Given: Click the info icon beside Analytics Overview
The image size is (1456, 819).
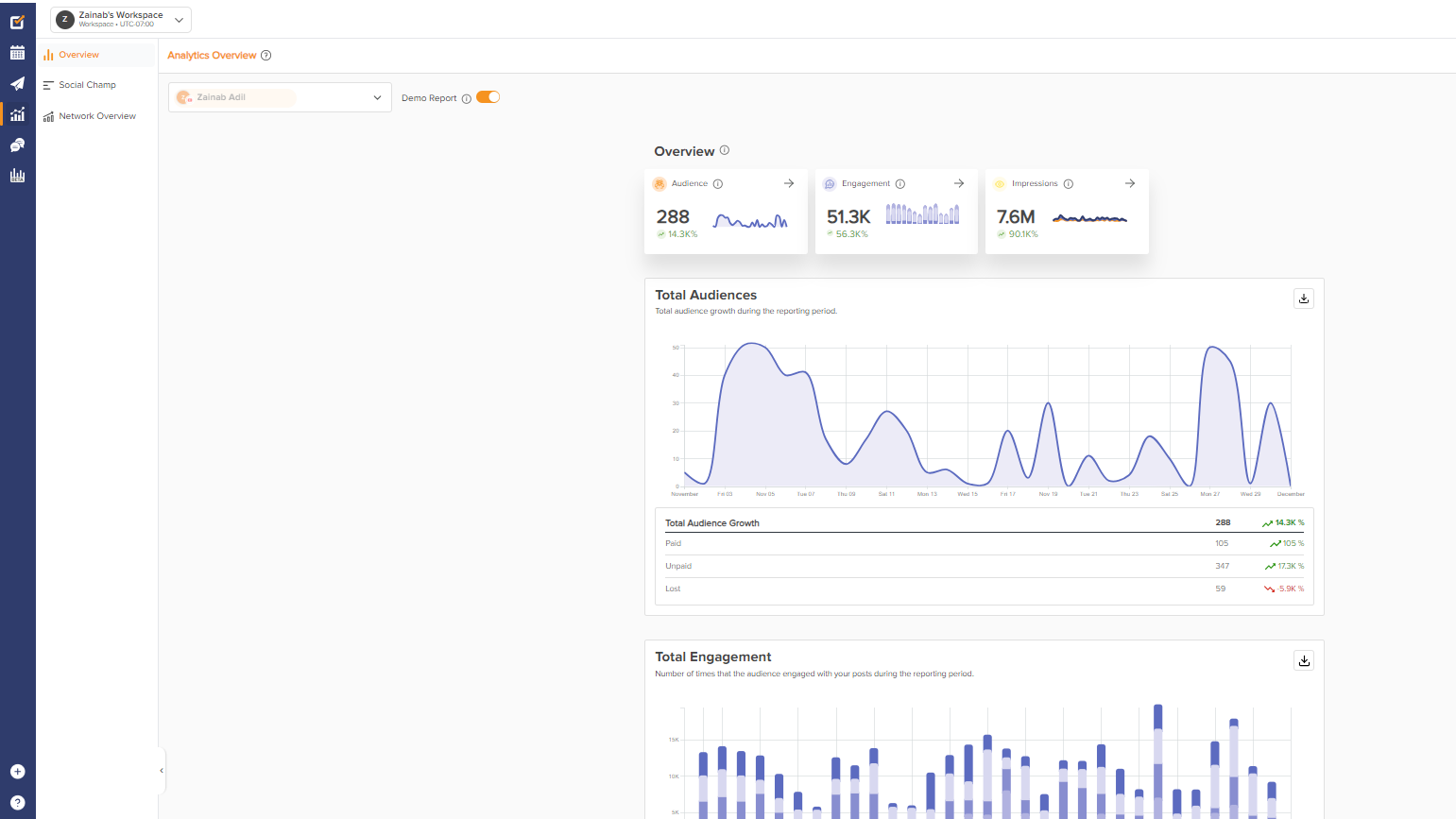Looking at the screenshot, I should 266,55.
